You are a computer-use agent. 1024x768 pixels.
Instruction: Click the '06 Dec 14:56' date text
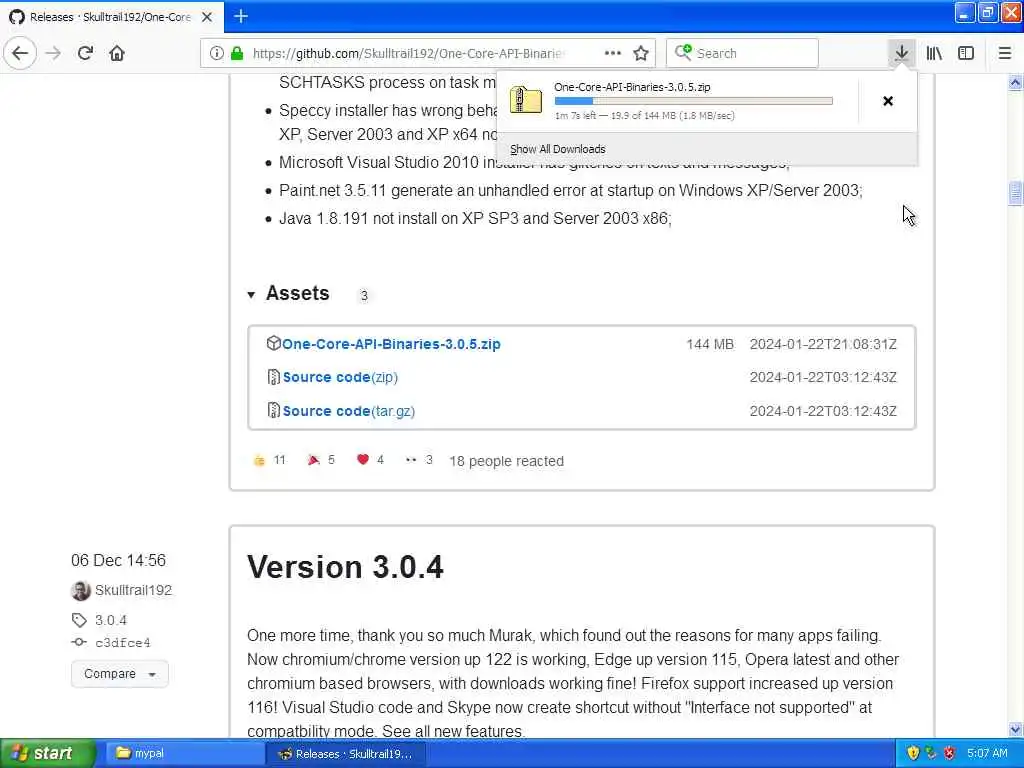click(118, 560)
